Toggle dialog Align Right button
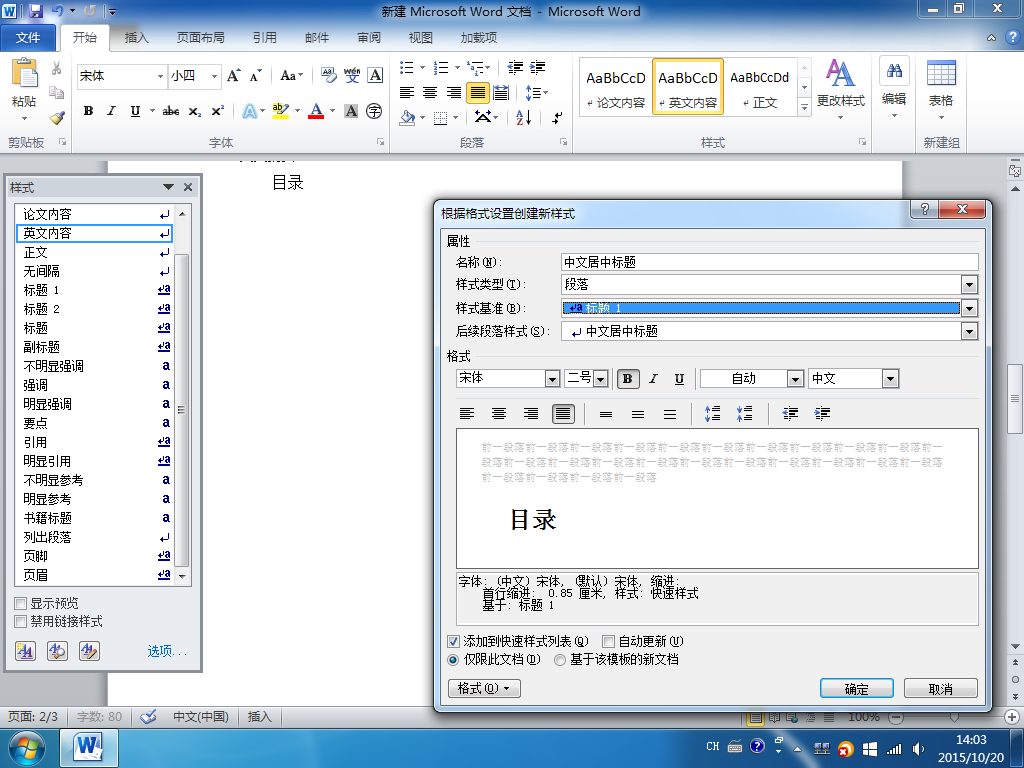This screenshot has height=768, width=1024. pyautogui.click(x=531, y=413)
